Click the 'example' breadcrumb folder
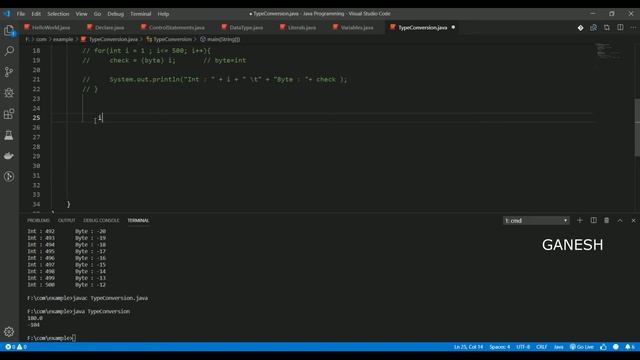Image resolution: width=640 pixels, height=360 pixels. [x=63, y=40]
